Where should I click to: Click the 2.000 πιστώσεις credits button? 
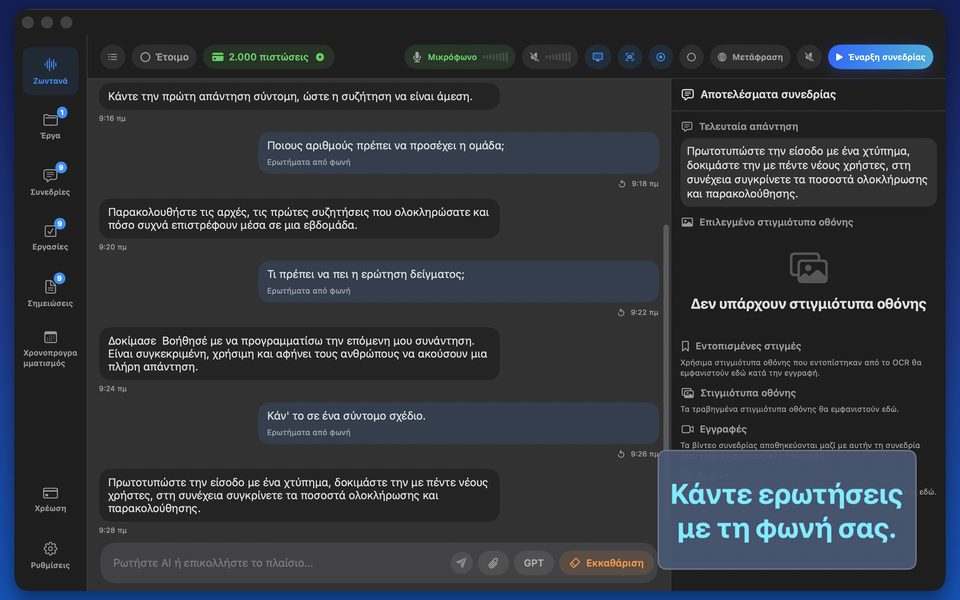[269, 57]
